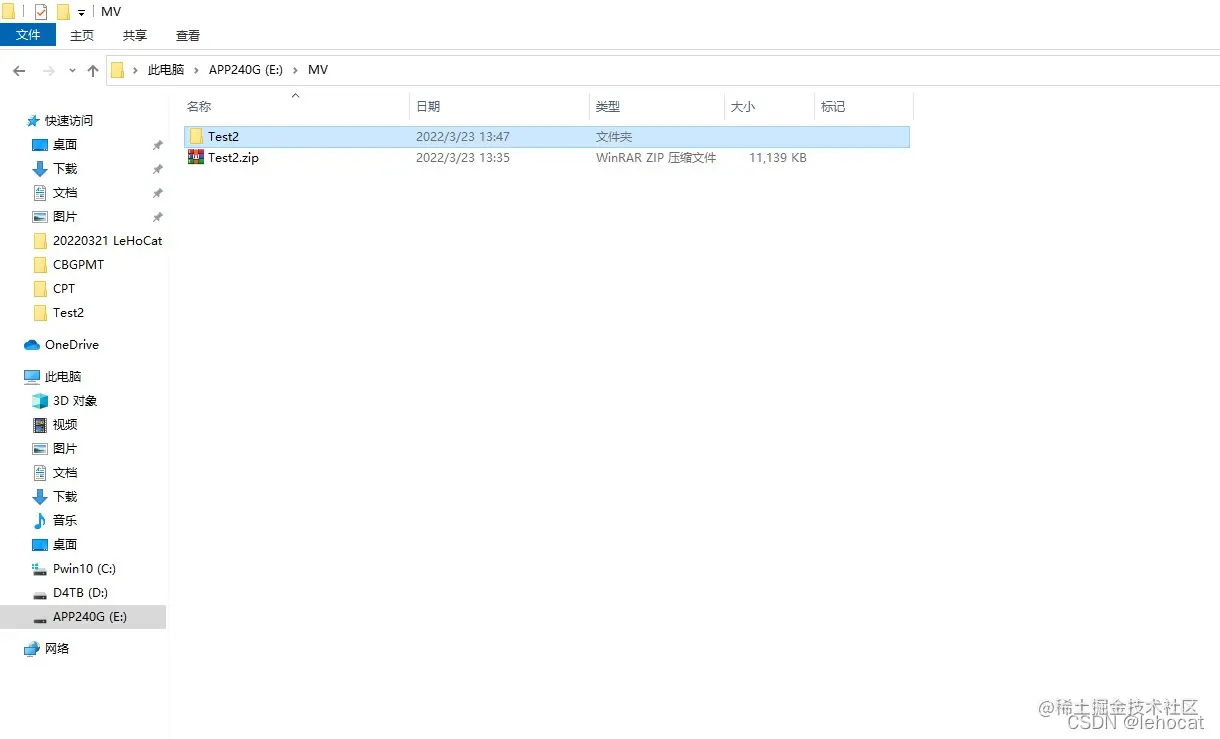
Task: Open 下载 under This PC
Action: tap(65, 496)
